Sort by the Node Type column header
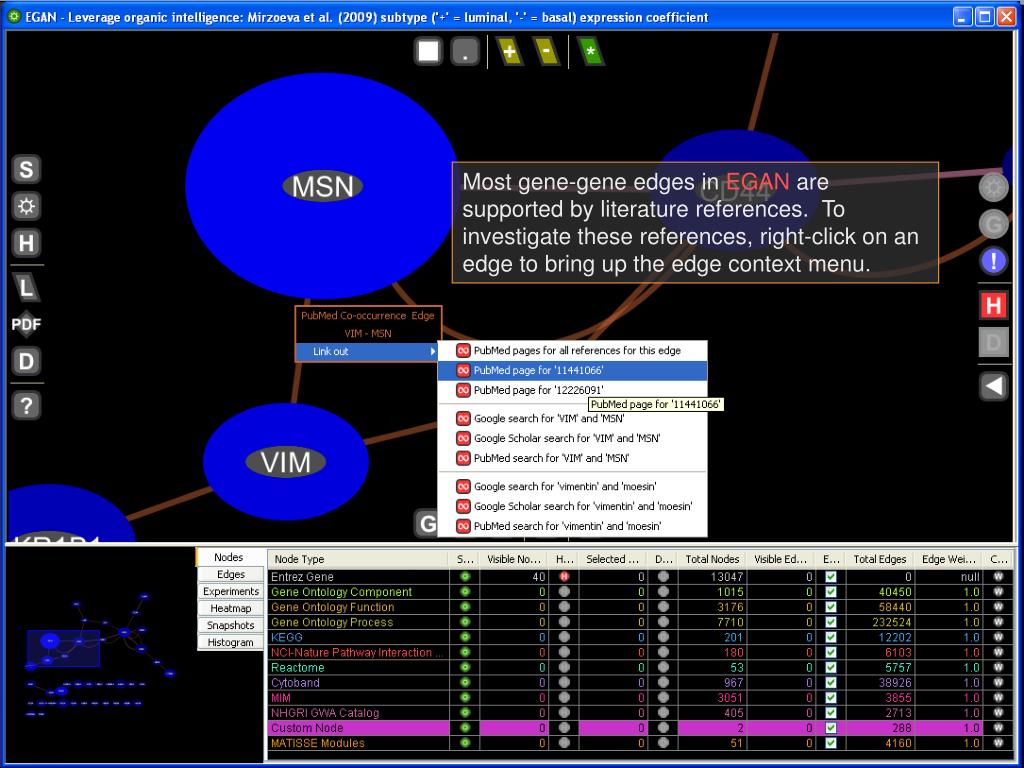The image size is (1024, 768). click(x=358, y=559)
